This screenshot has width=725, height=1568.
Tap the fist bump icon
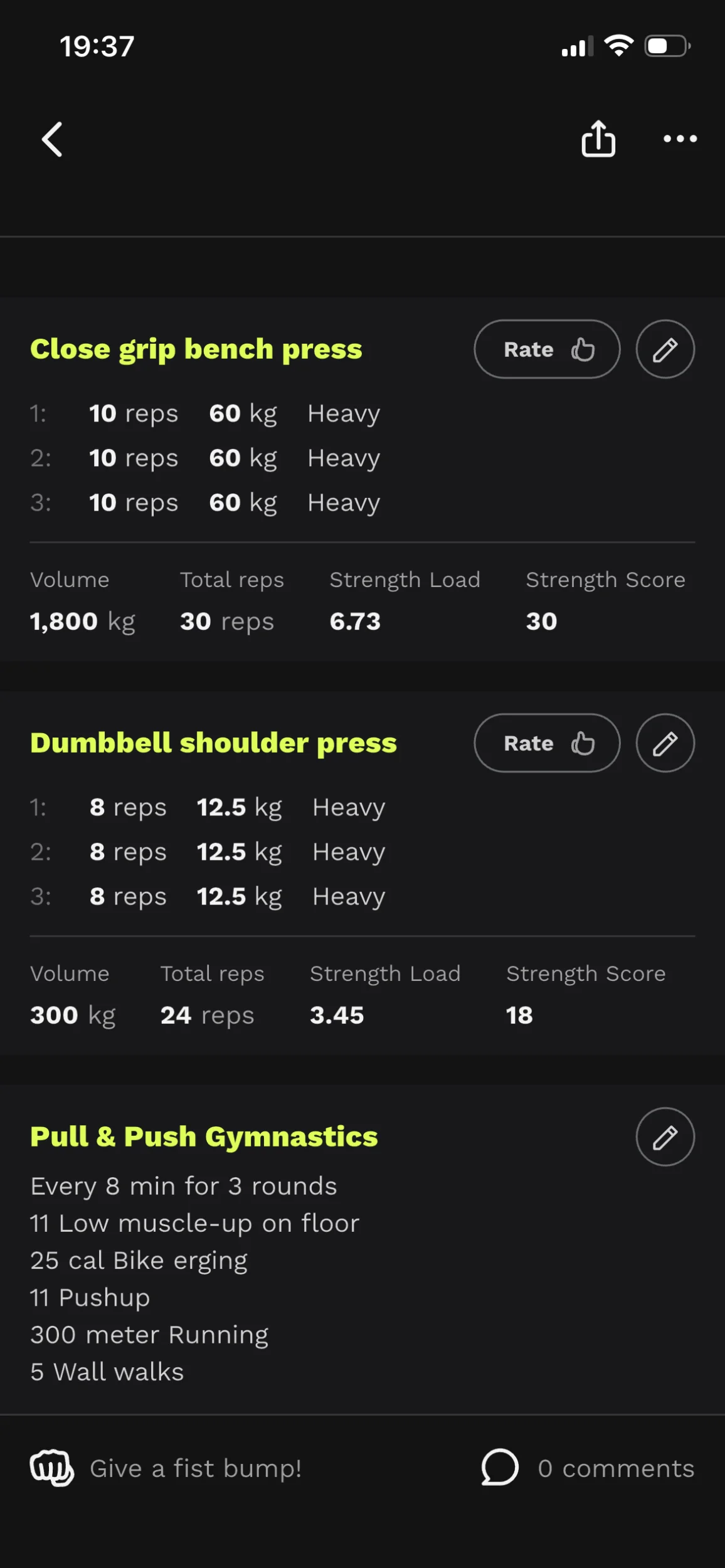click(52, 1468)
